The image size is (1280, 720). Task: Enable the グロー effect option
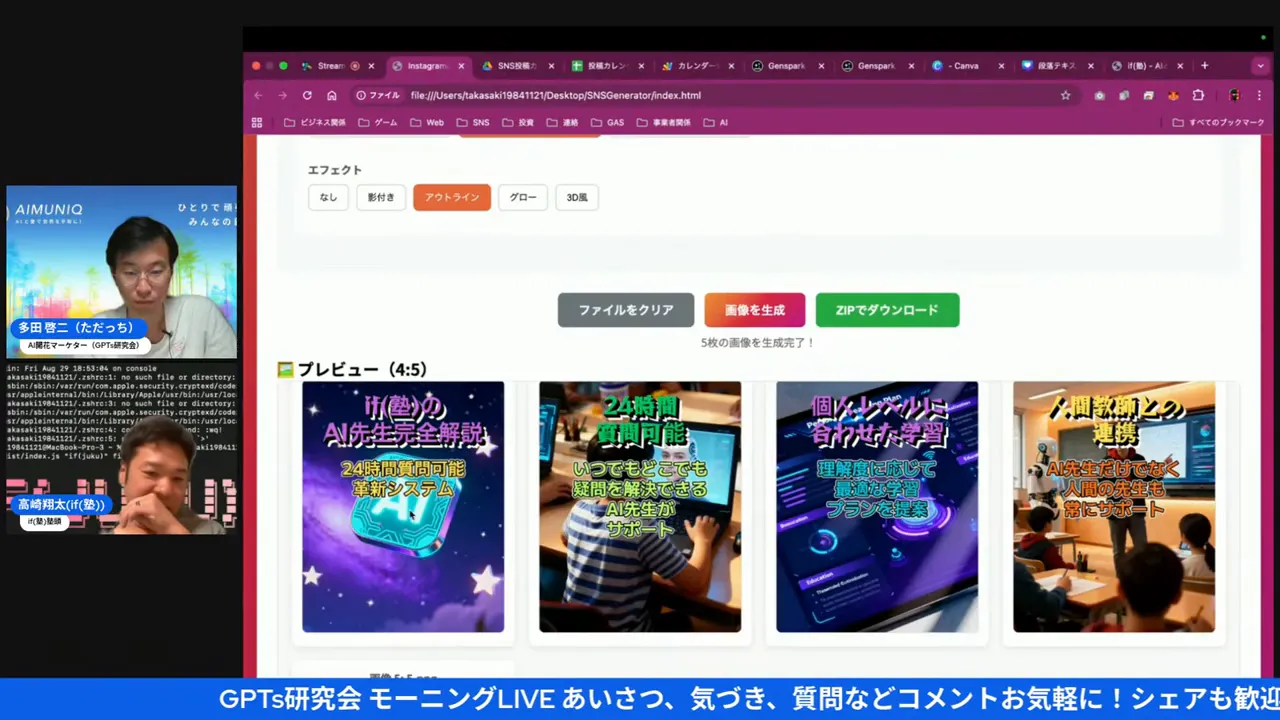coord(523,197)
